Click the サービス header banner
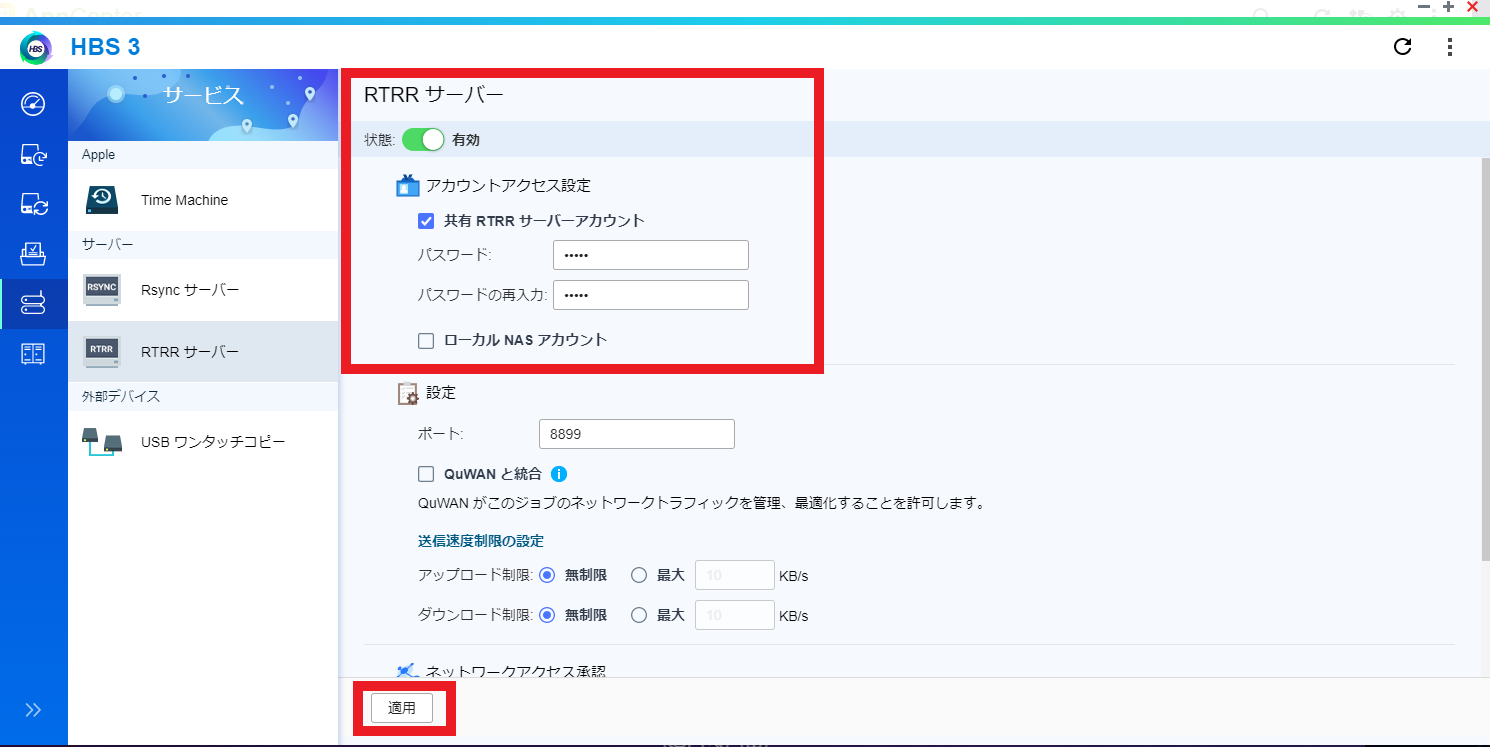 (x=203, y=105)
